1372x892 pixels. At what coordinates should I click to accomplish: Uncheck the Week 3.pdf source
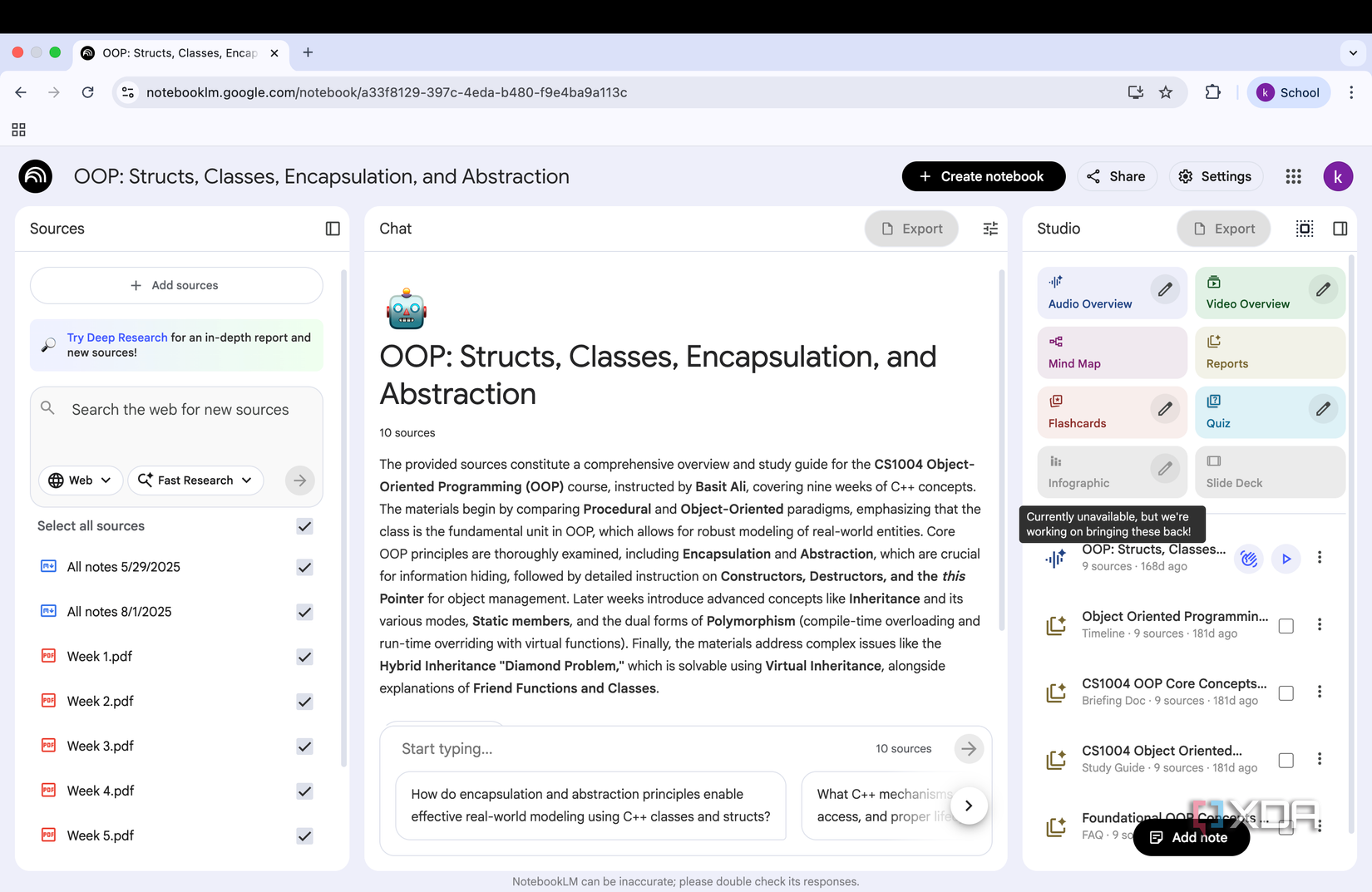304,747
